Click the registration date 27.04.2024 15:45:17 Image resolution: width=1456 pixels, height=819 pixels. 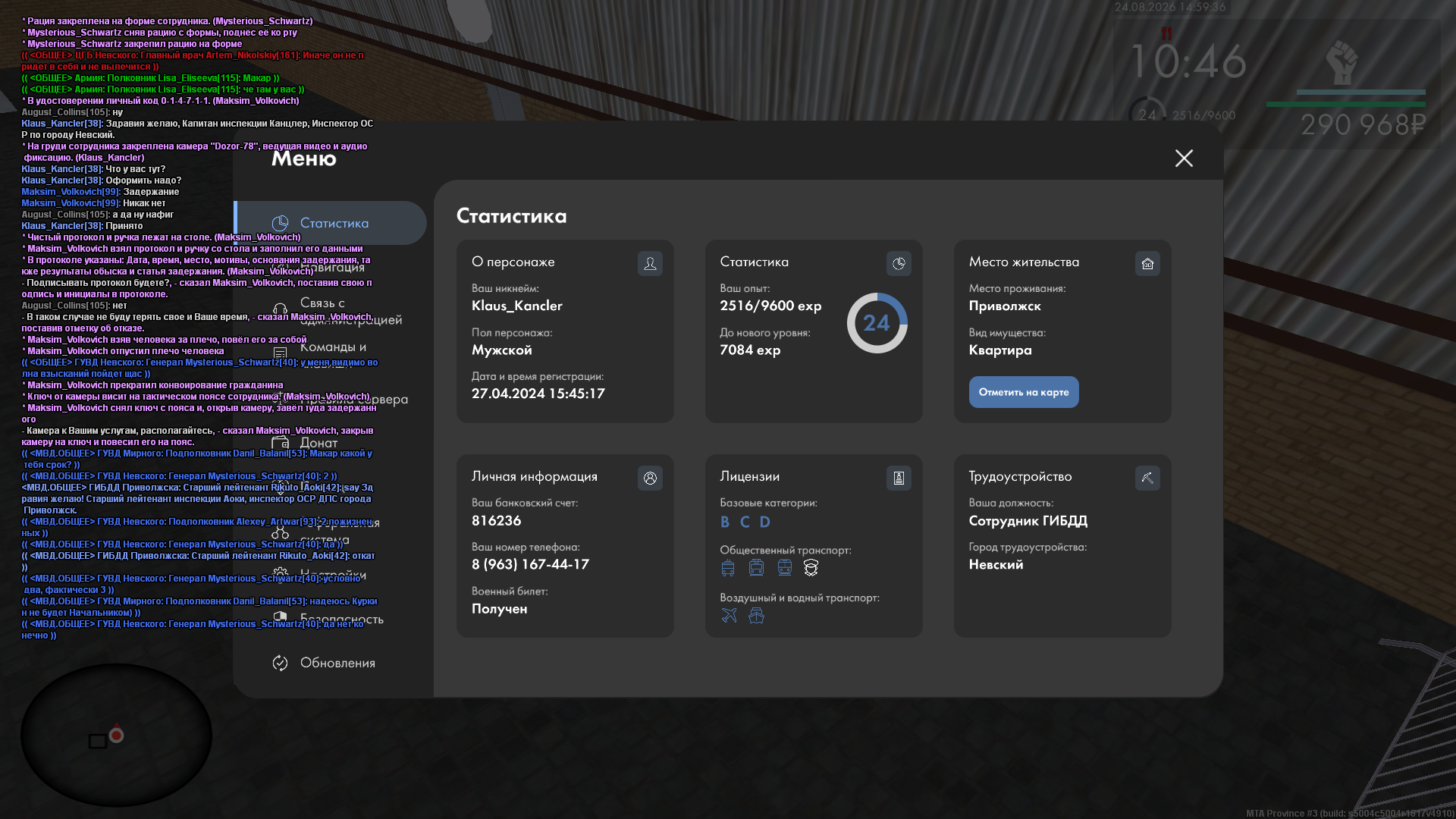pos(538,394)
